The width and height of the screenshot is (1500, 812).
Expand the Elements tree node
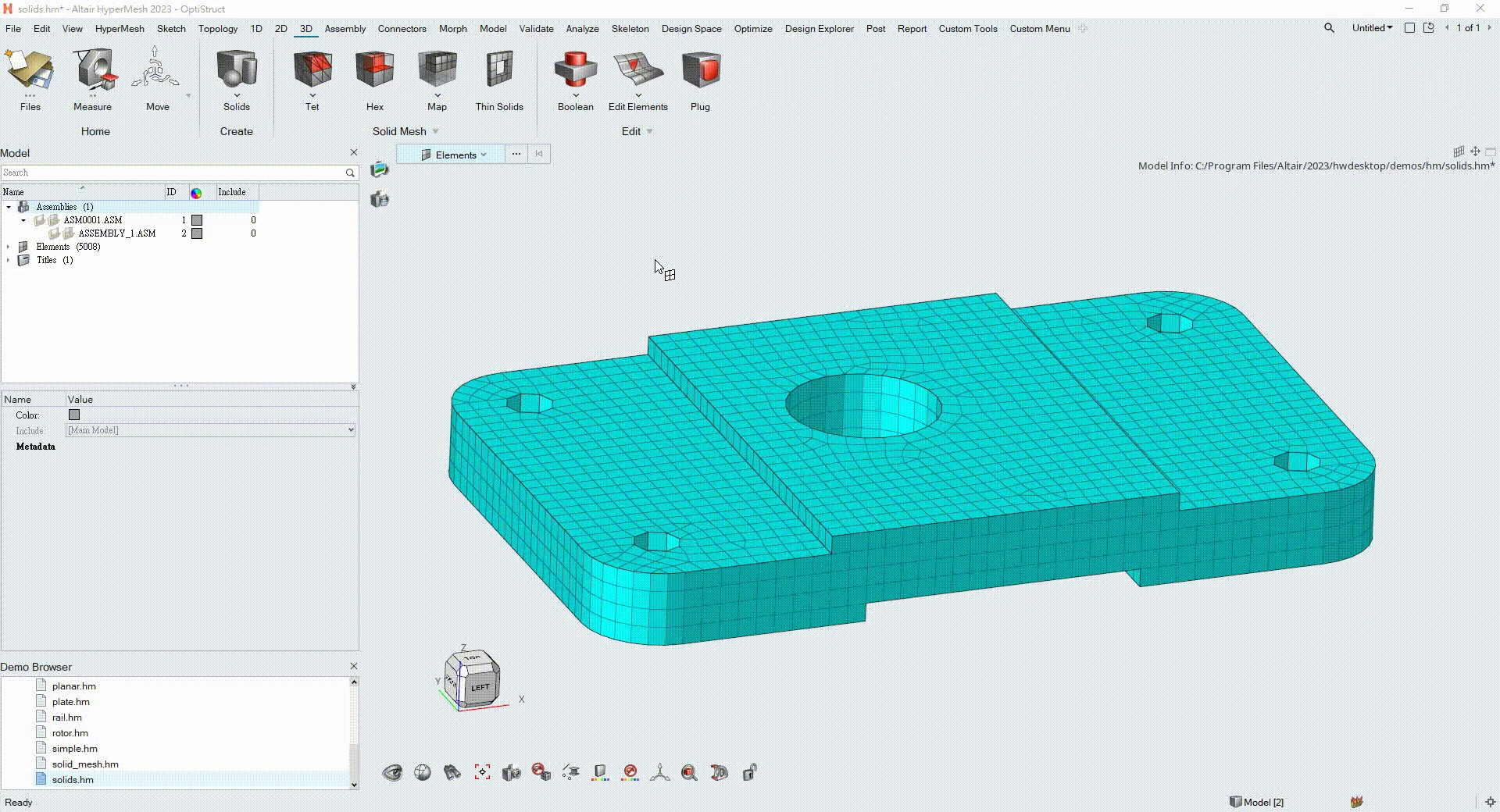tap(9, 247)
